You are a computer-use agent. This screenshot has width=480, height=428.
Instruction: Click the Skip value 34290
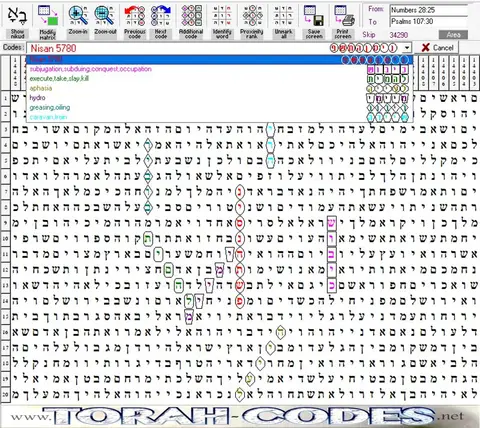pos(399,35)
